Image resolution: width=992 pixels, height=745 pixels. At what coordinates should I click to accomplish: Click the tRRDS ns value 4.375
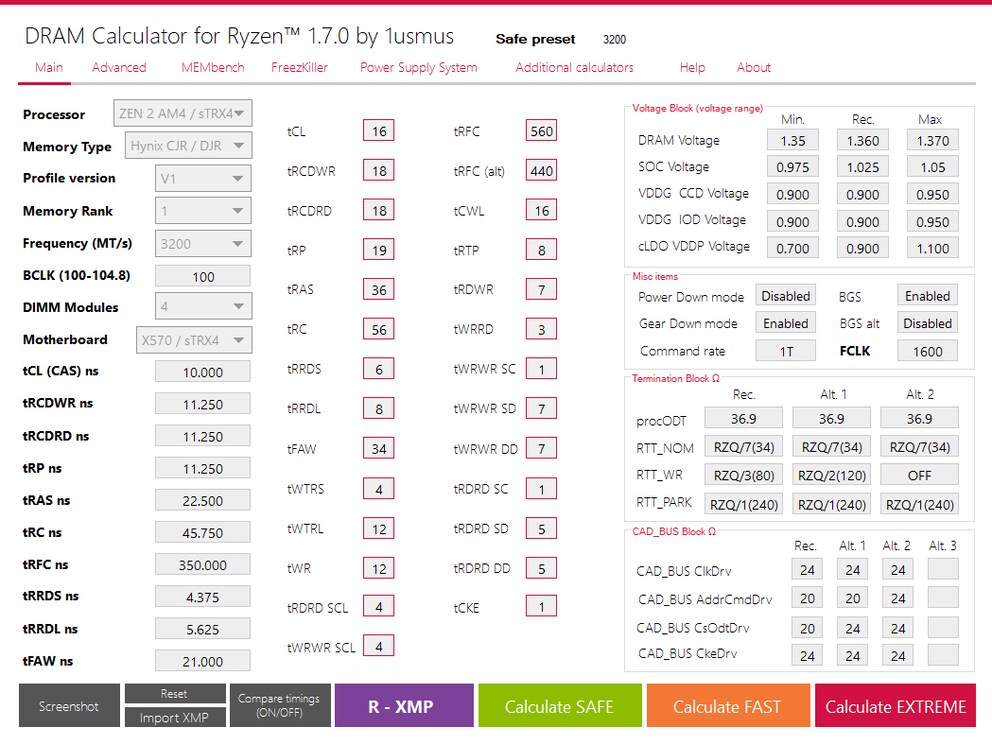(202, 597)
